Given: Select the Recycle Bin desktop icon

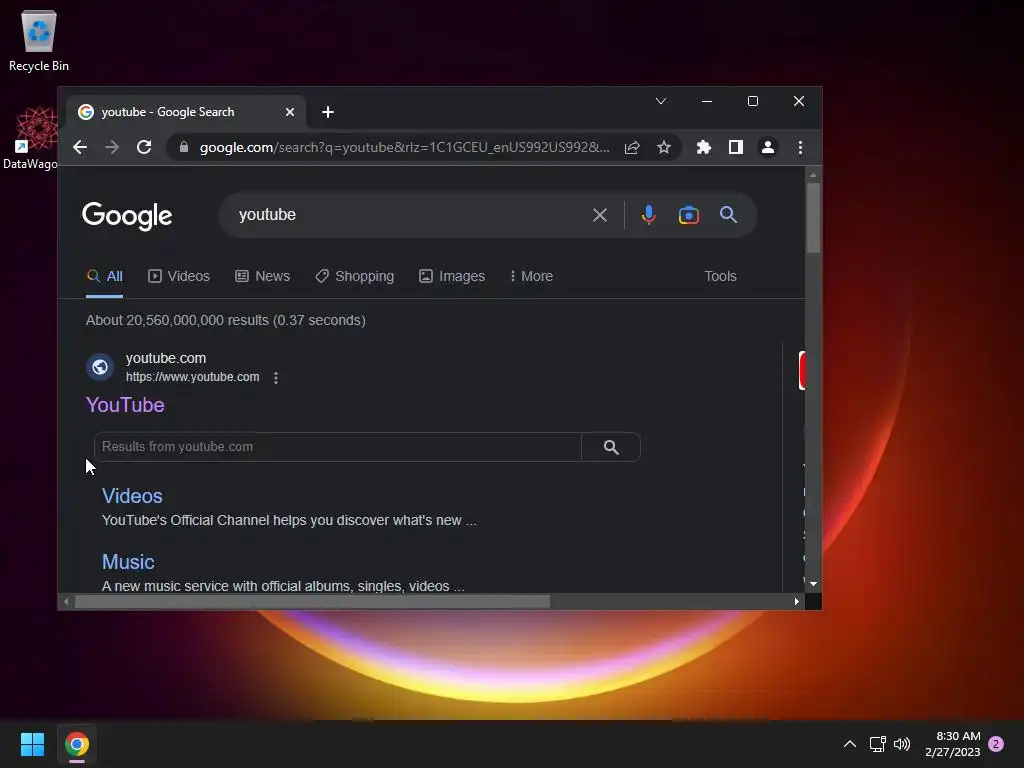Looking at the screenshot, I should 39,40.
